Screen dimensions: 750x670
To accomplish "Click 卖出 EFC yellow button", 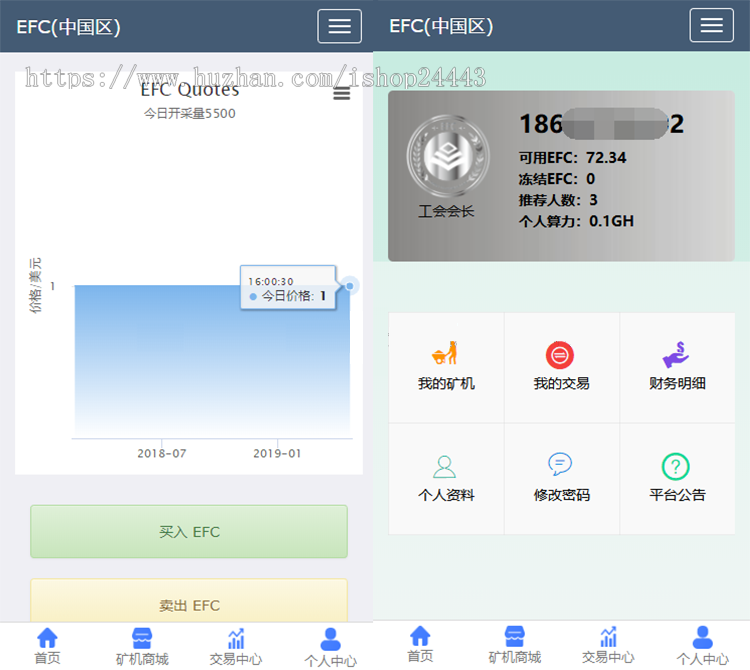I will [x=189, y=601].
